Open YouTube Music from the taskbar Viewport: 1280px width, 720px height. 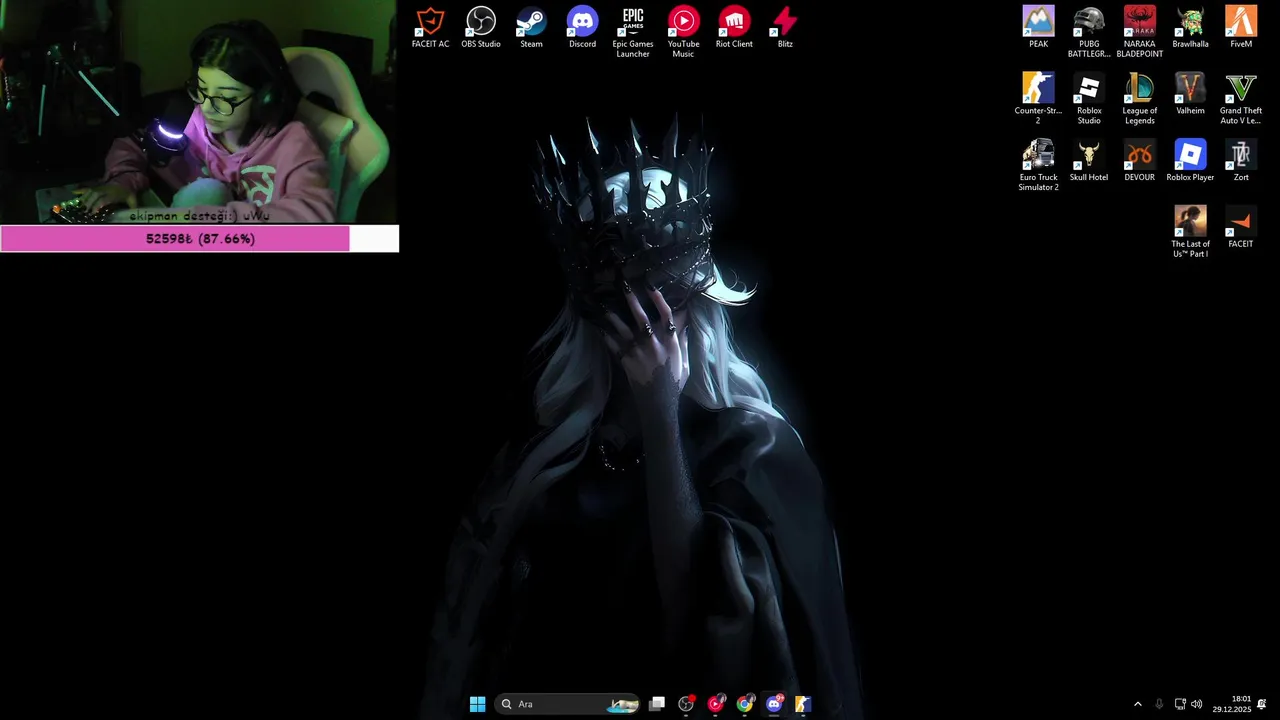pos(715,704)
